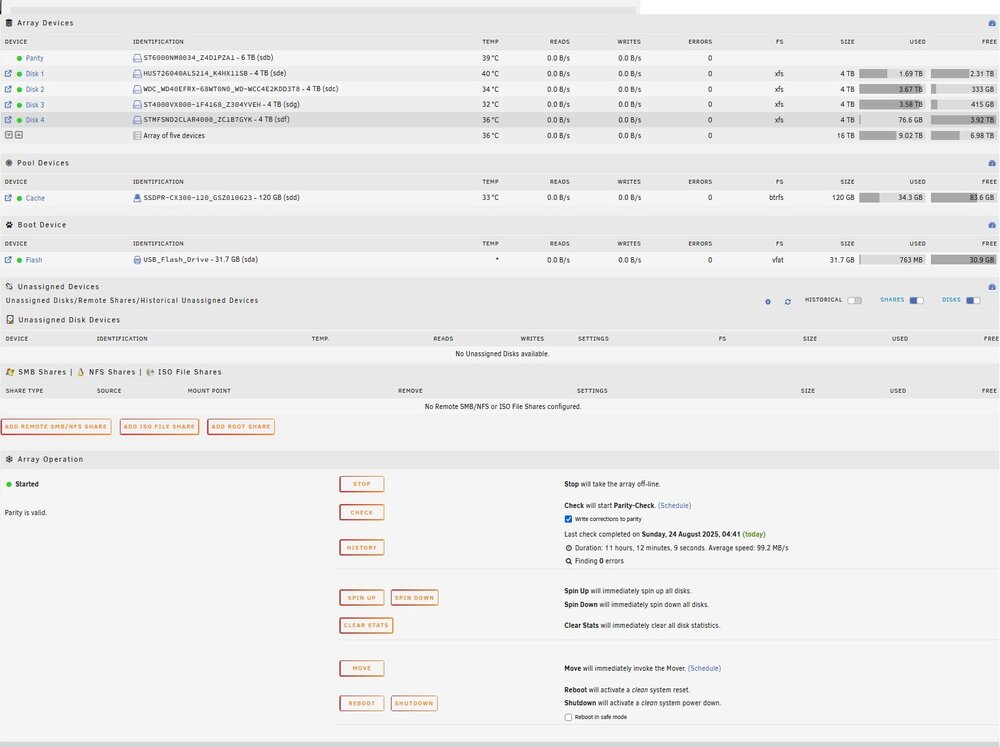Open parity check History
This screenshot has width=1000, height=747.
coord(362,547)
